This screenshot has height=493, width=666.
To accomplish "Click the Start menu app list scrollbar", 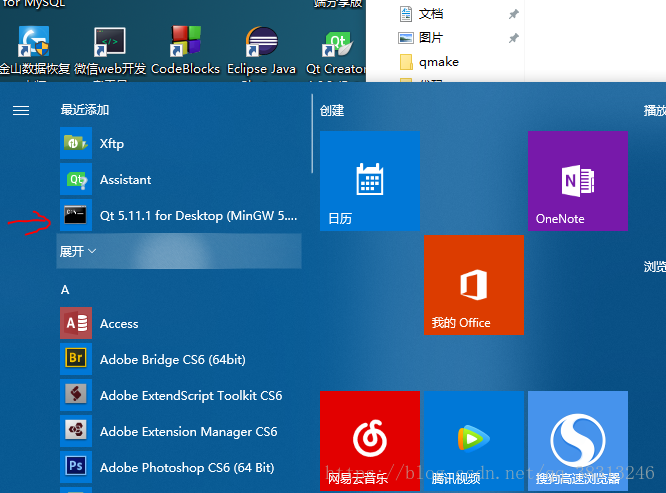I will coord(312,133).
